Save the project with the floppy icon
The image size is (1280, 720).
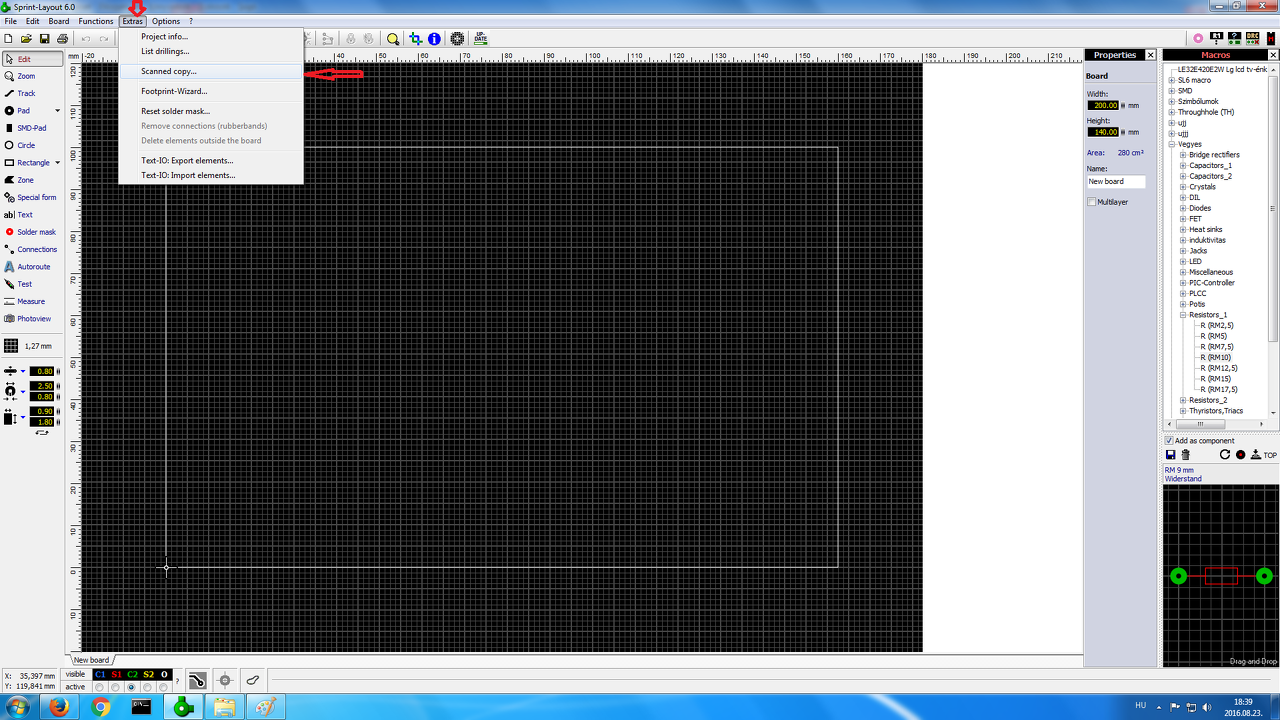[x=45, y=39]
